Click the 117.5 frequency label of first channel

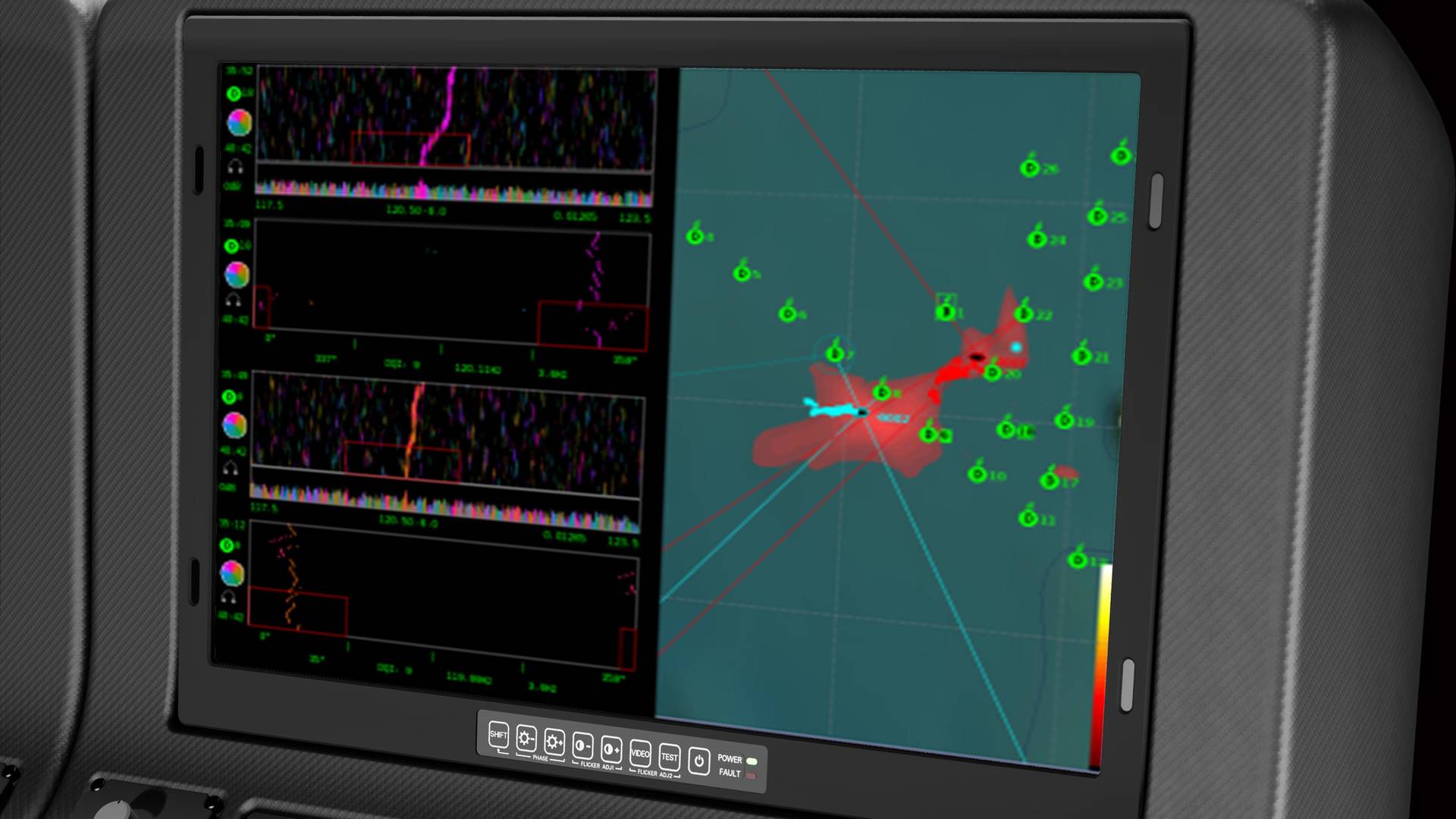tap(269, 205)
